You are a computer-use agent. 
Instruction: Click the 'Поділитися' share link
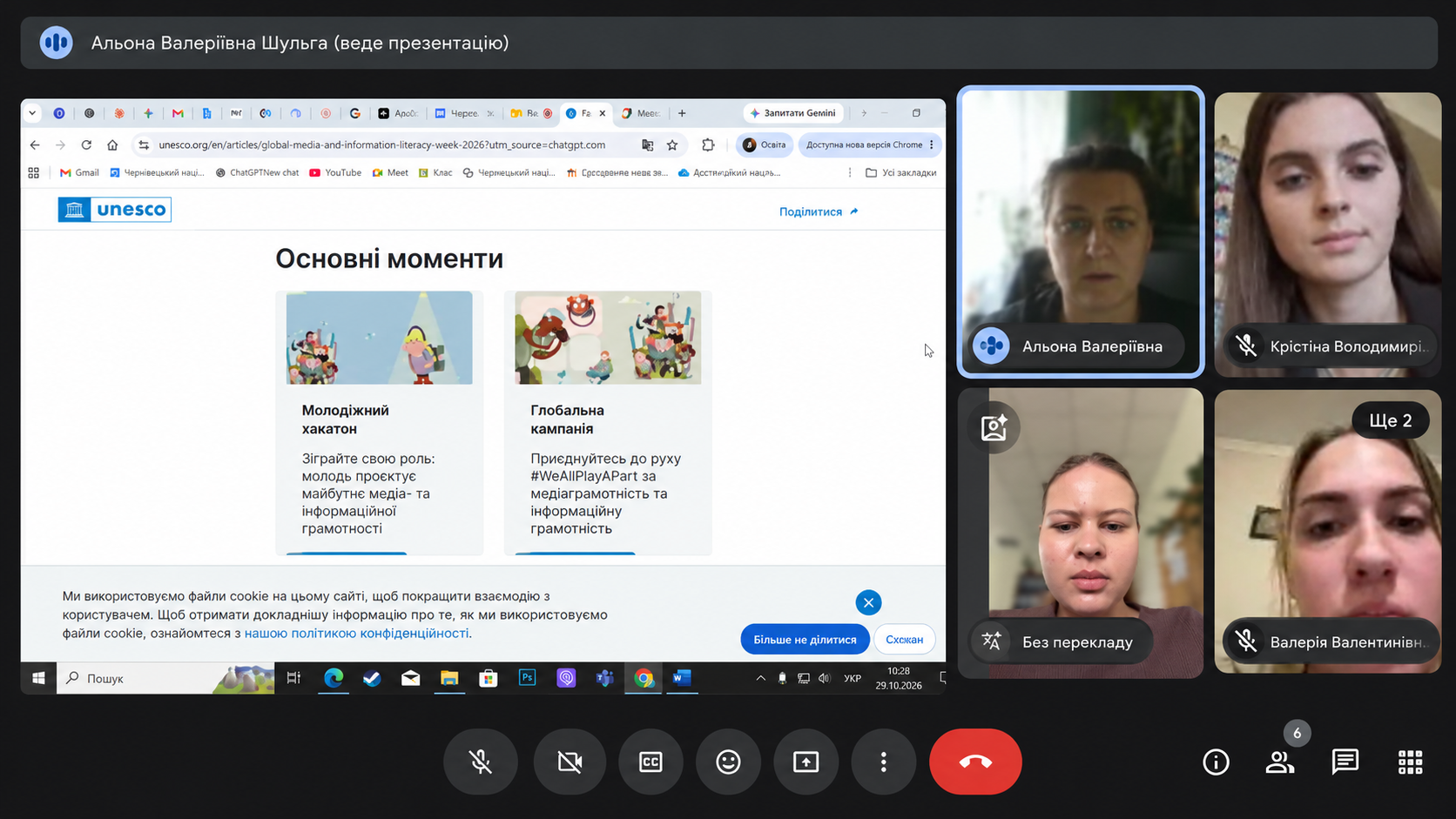(819, 211)
